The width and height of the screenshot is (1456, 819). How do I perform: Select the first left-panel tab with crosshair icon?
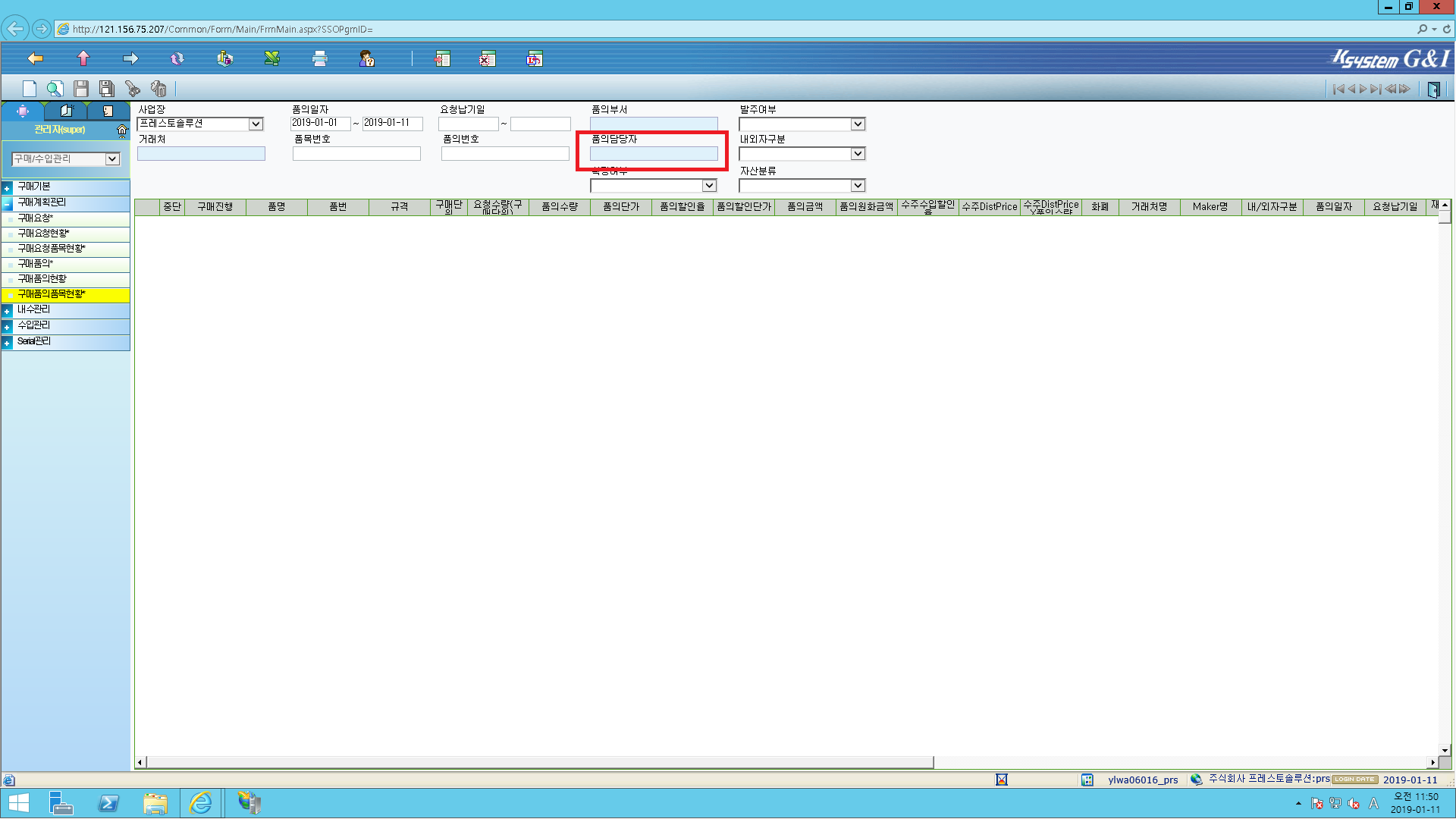23,111
